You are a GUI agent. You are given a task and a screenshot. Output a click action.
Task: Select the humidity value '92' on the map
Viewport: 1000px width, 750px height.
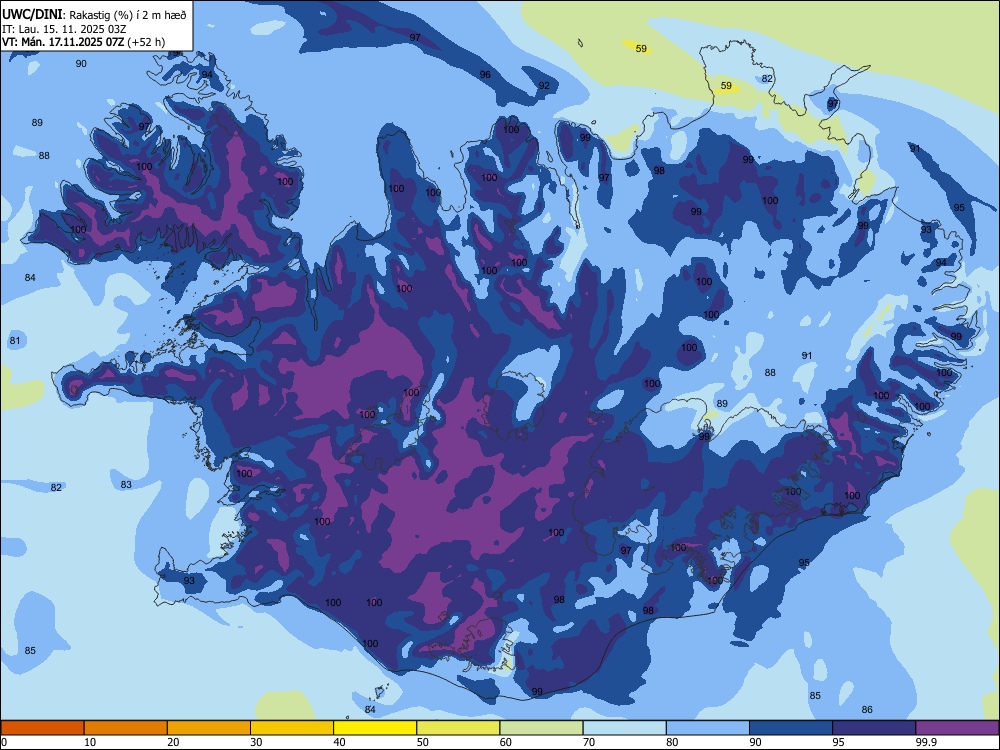click(x=544, y=85)
